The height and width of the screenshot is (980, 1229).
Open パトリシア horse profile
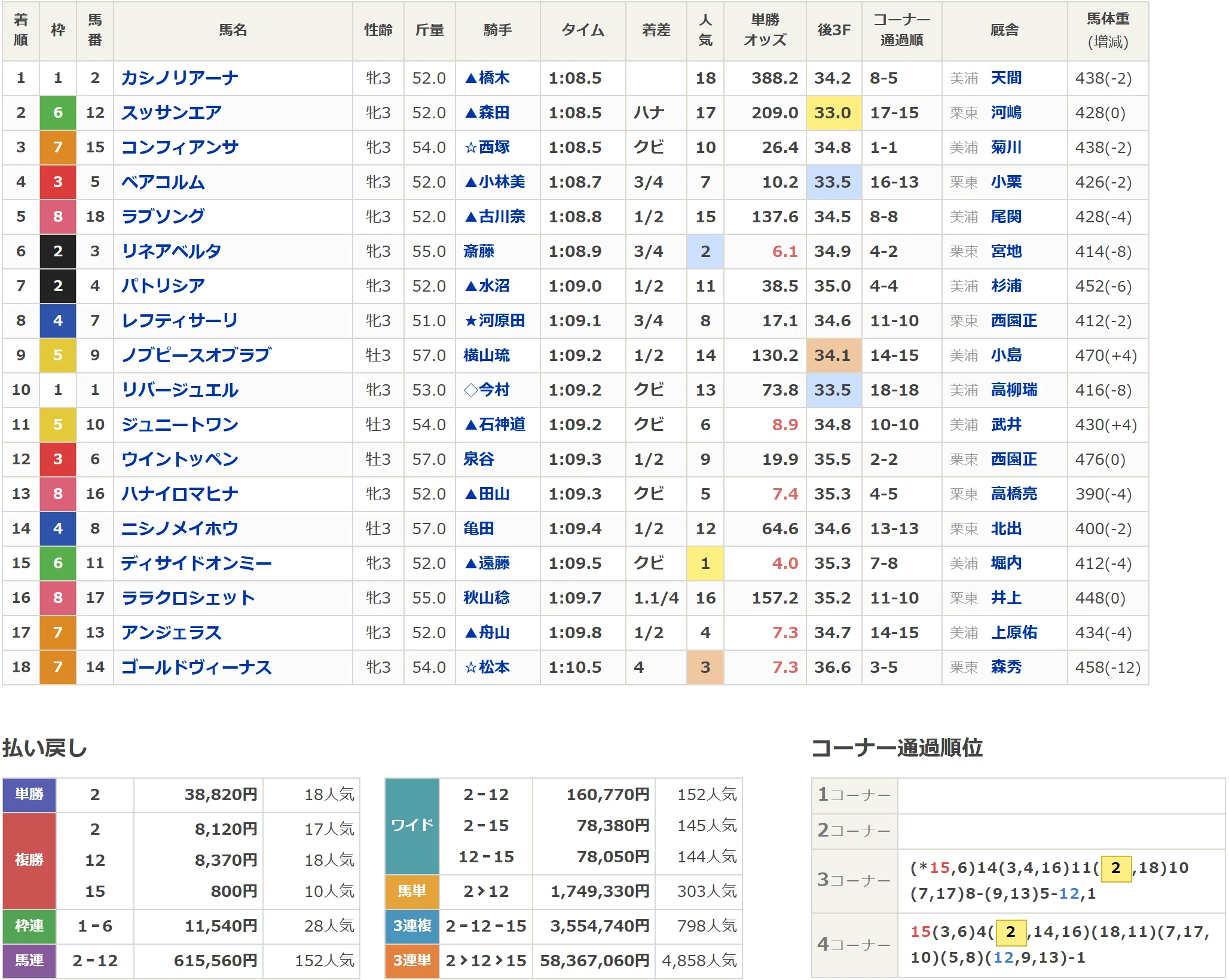(163, 286)
